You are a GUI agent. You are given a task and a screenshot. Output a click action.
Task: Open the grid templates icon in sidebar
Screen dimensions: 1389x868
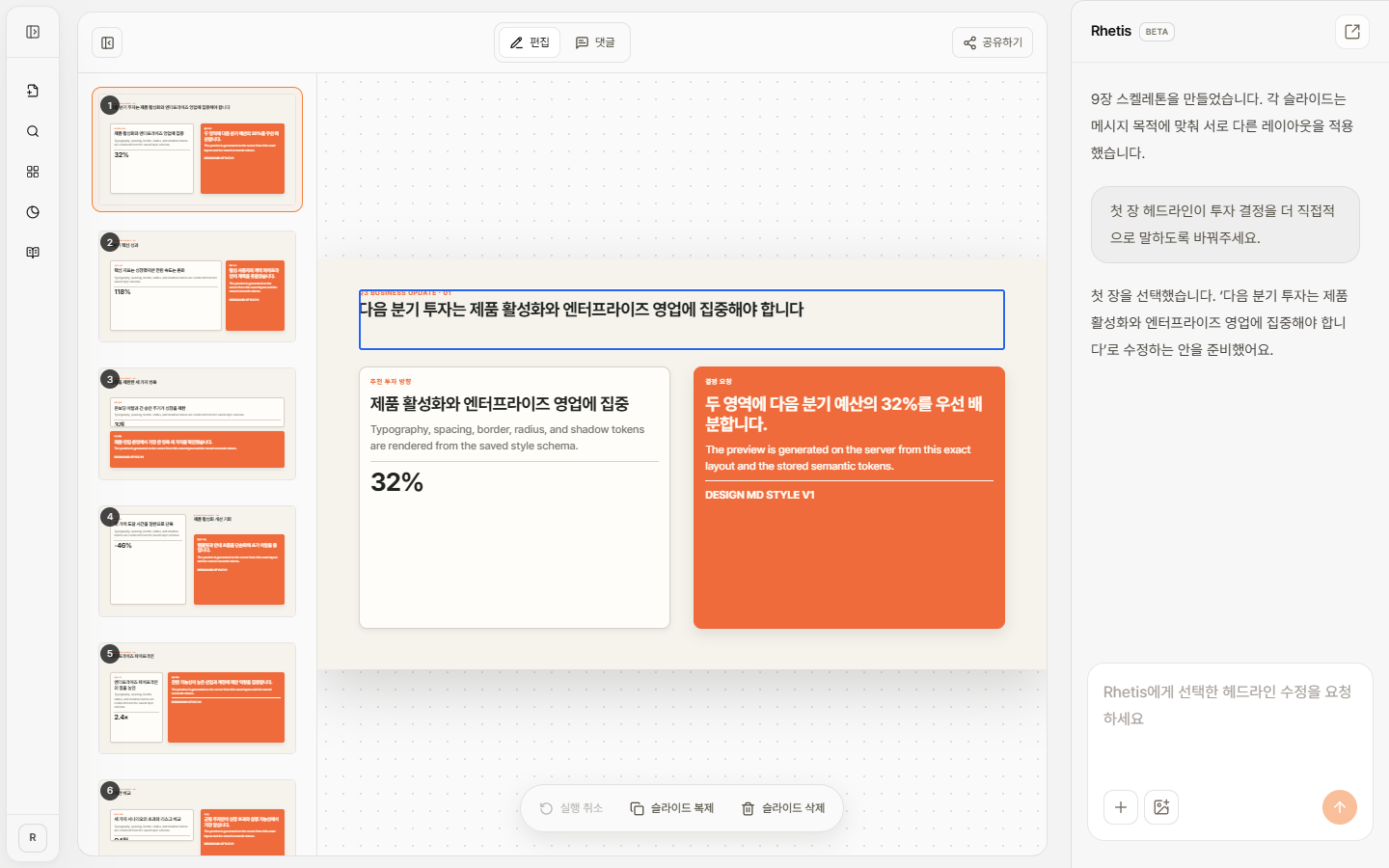tap(33, 172)
